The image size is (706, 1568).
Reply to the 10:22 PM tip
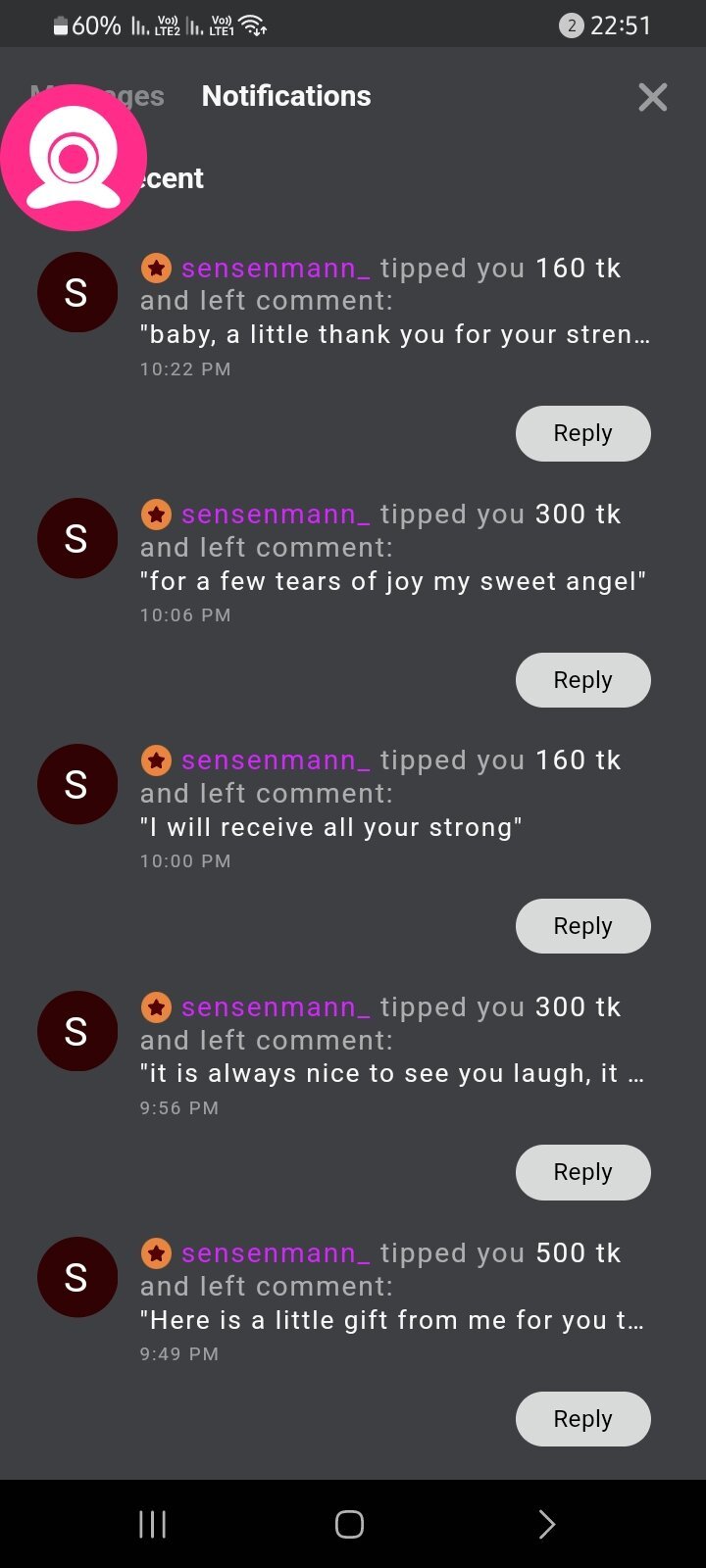[x=582, y=433]
